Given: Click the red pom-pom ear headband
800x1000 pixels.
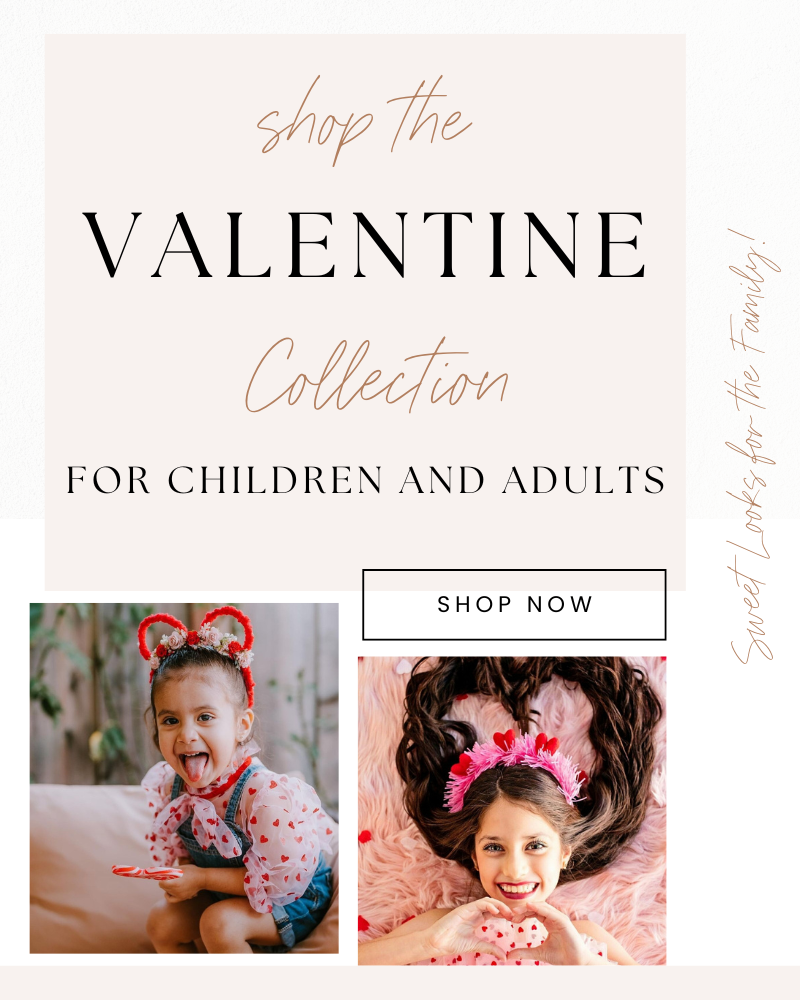Looking at the screenshot, I should (198, 644).
